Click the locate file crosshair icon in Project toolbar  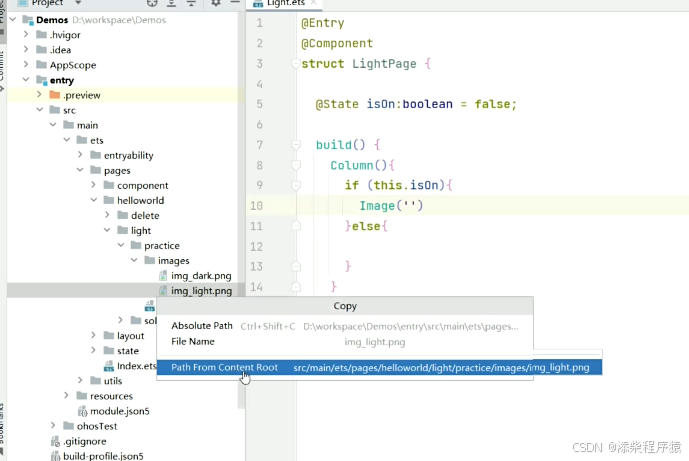coord(152,3)
